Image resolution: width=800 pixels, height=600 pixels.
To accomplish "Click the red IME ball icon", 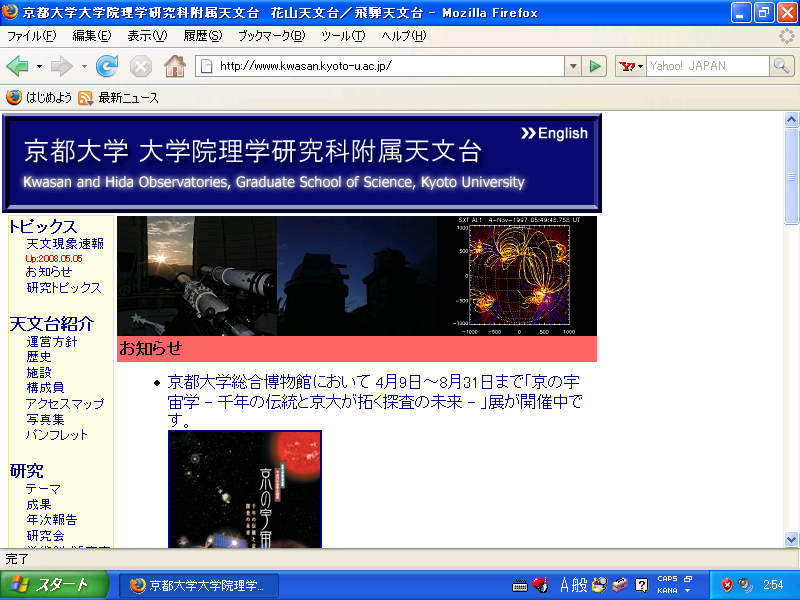I will pyautogui.click(x=540, y=585).
